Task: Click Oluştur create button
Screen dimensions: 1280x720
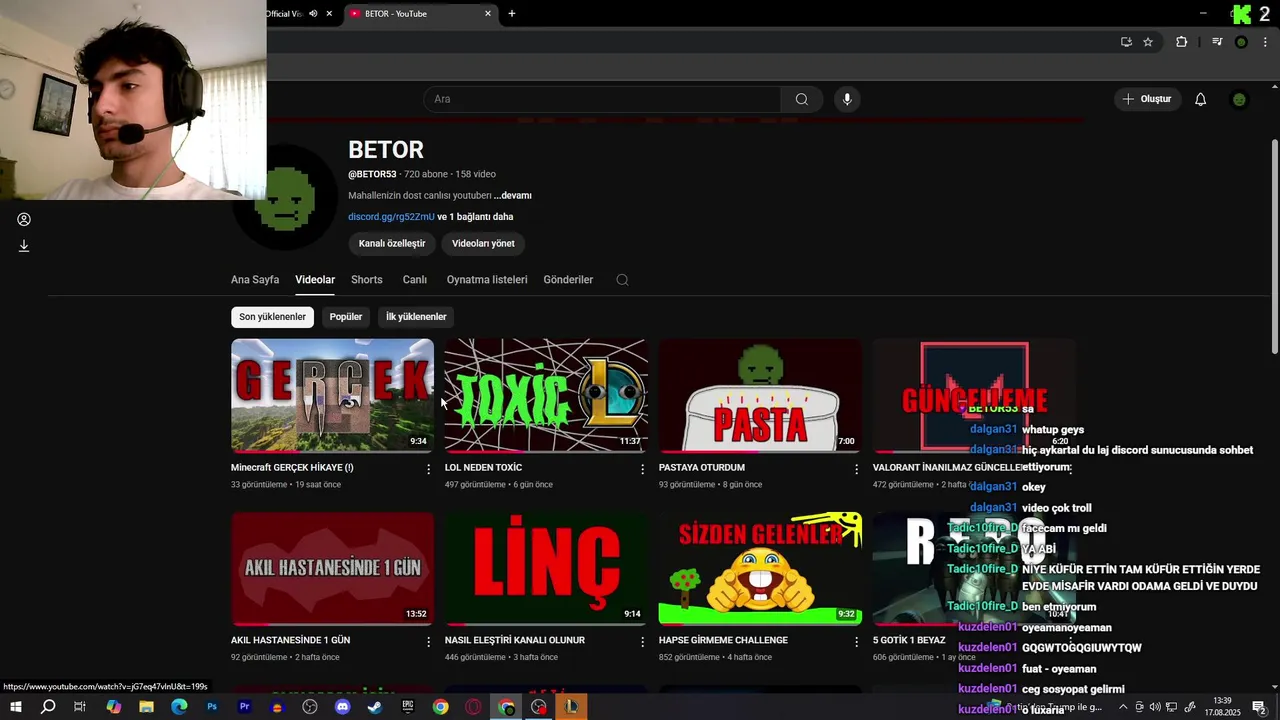Action: click(x=1146, y=99)
